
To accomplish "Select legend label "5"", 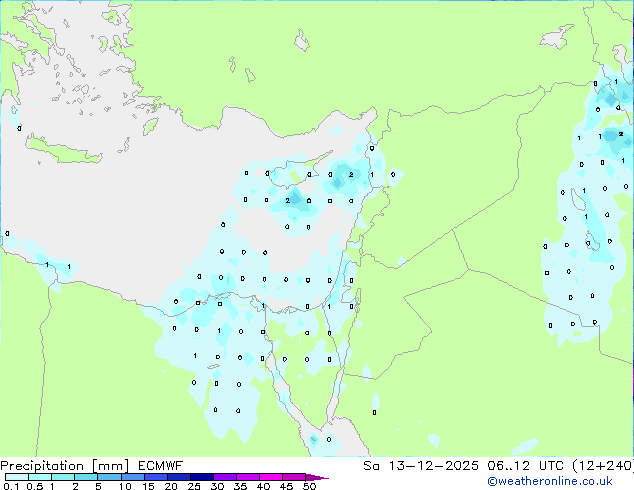I will (98, 486).
